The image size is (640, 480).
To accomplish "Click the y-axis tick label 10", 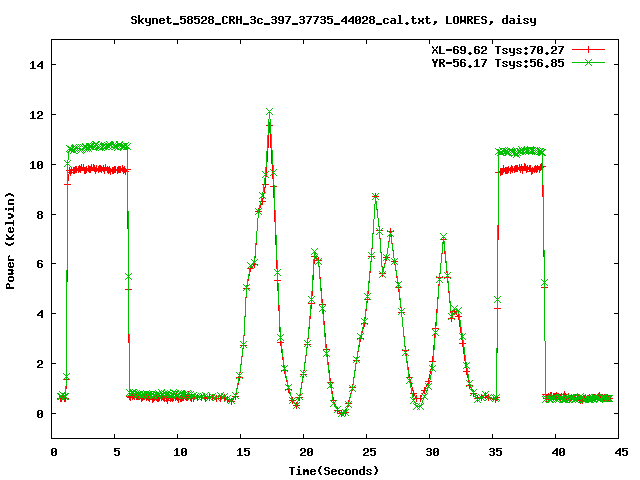I will [x=36, y=165].
